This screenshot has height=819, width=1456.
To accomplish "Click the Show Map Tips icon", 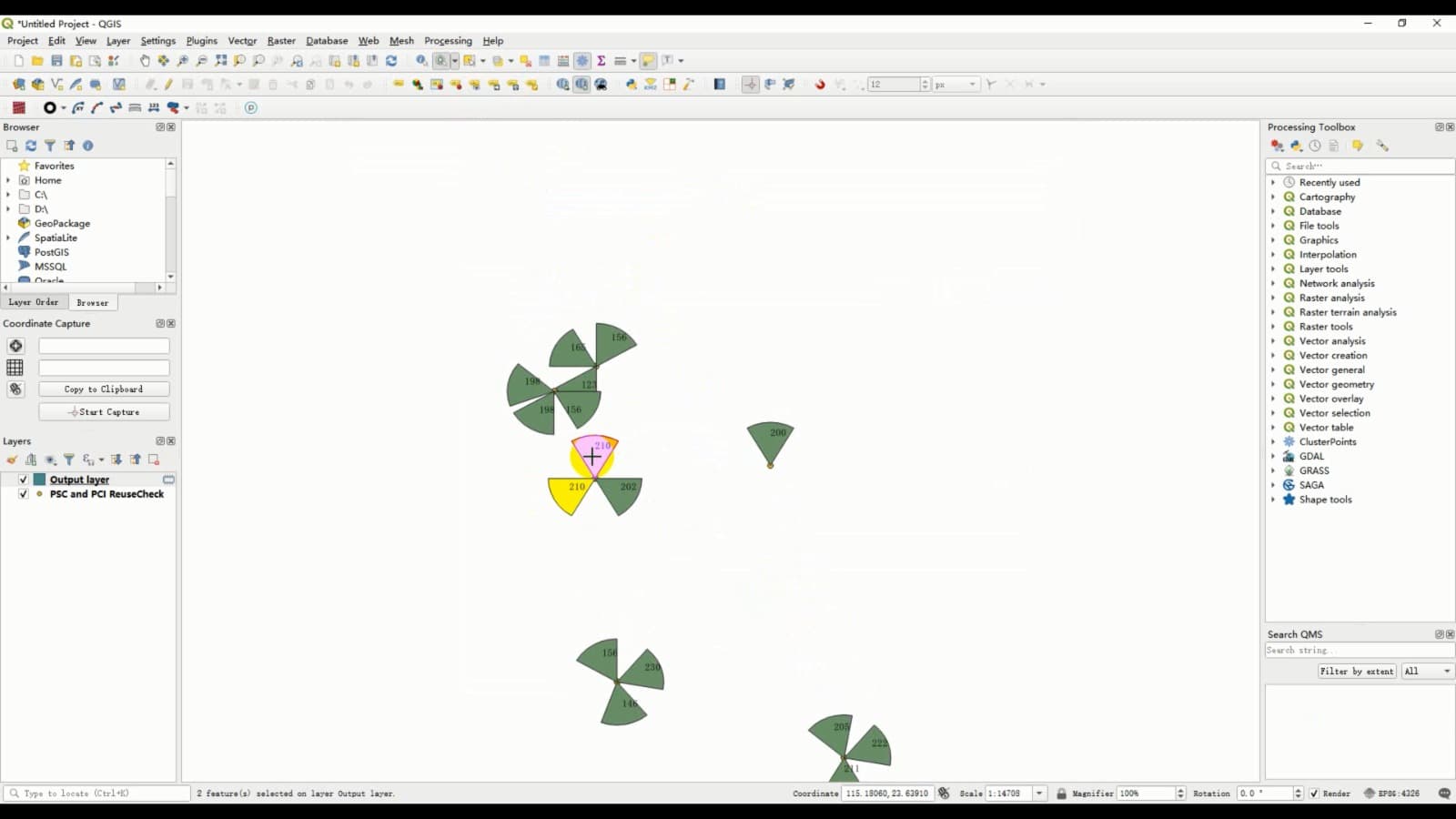I will [x=648, y=61].
